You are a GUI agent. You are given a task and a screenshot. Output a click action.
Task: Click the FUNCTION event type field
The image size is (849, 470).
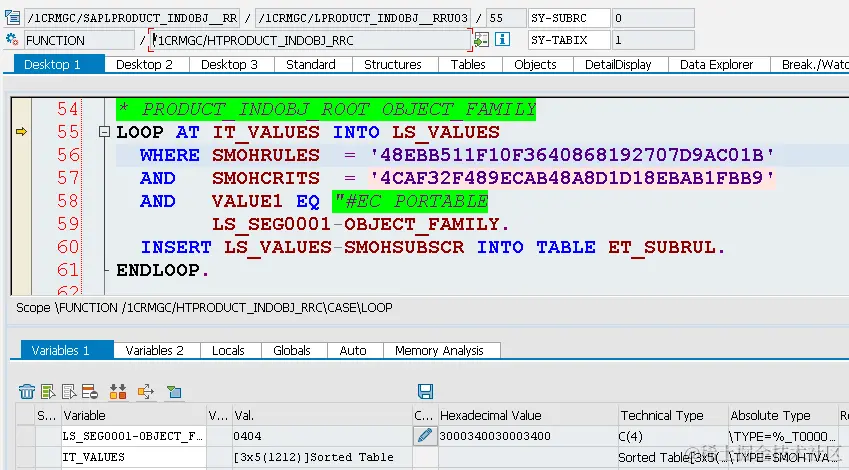point(80,40)
